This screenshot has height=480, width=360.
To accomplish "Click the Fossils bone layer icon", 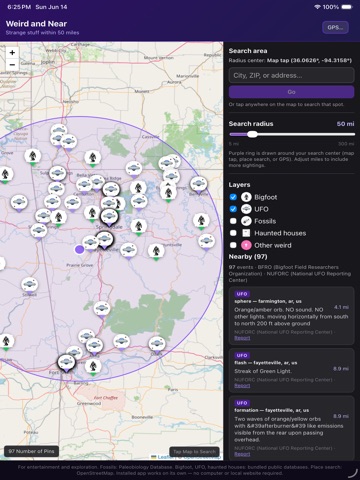I will (246, 221).
